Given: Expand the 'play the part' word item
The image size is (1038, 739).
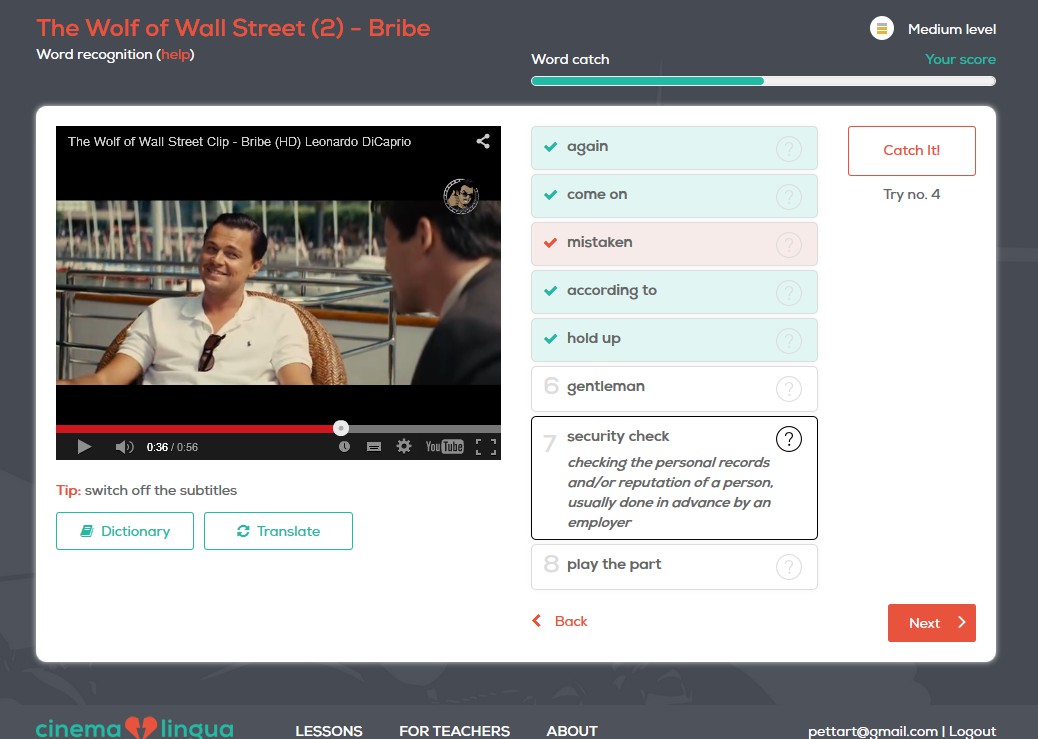Looking at the screenshot, I should coord(673,566).
